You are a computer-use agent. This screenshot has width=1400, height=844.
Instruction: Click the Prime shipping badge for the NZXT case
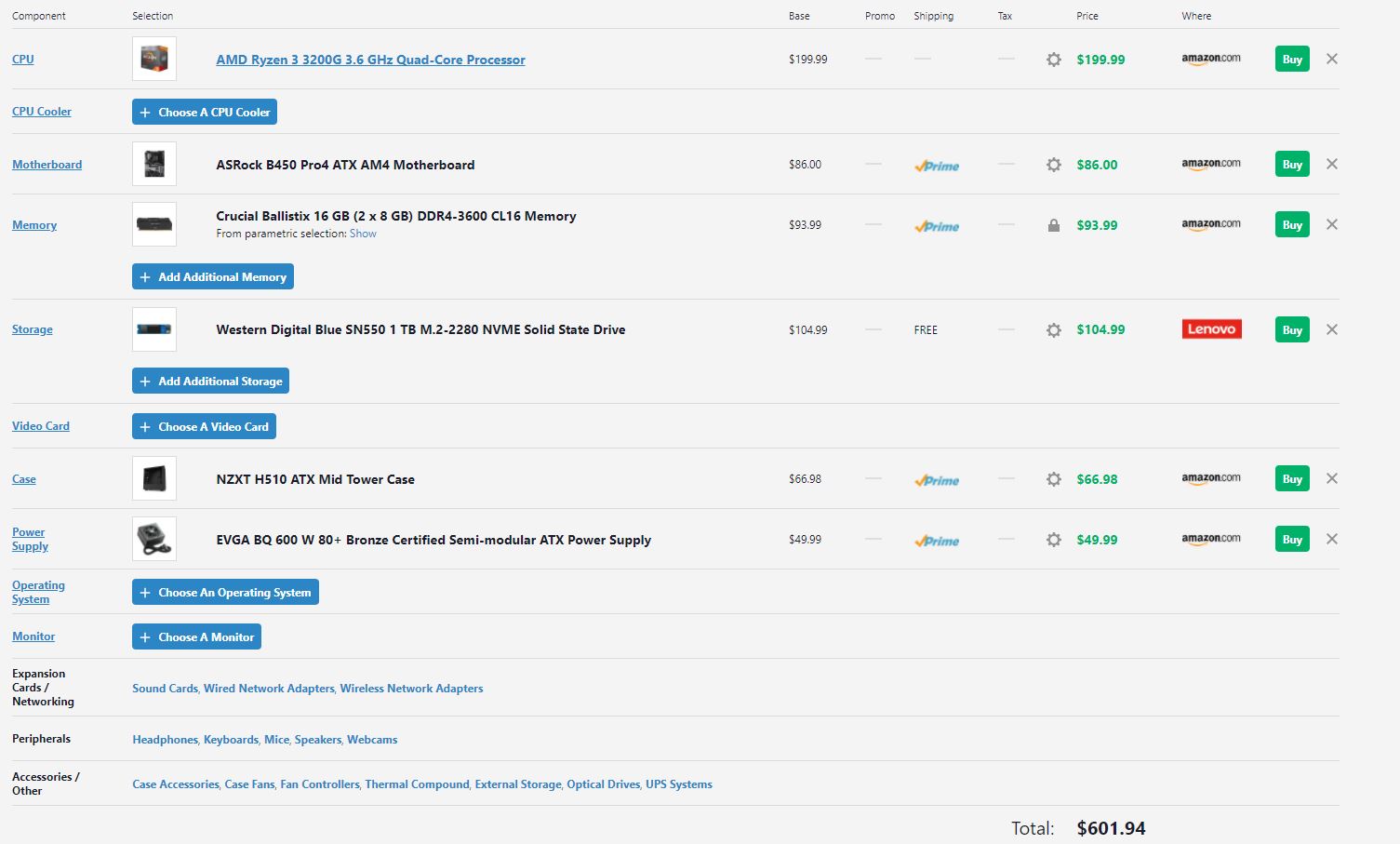[x=937, y=480]
